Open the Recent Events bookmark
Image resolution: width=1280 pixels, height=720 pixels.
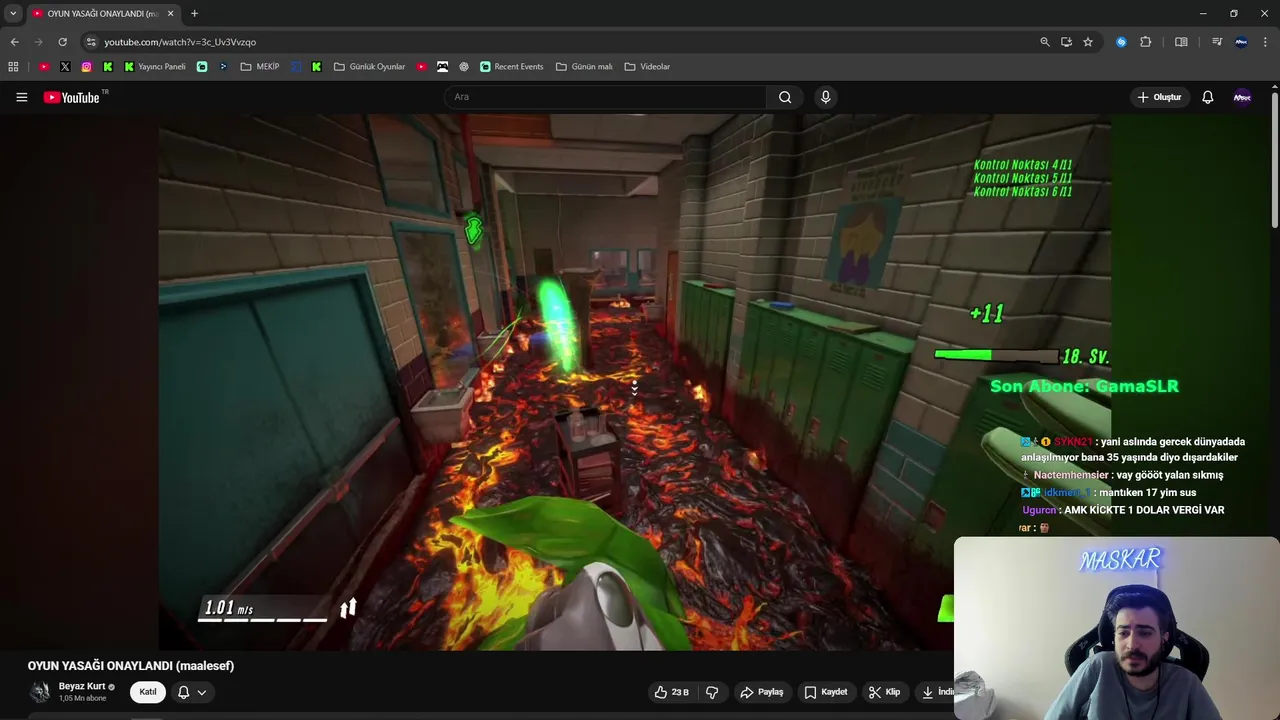(x=511, y=67)
